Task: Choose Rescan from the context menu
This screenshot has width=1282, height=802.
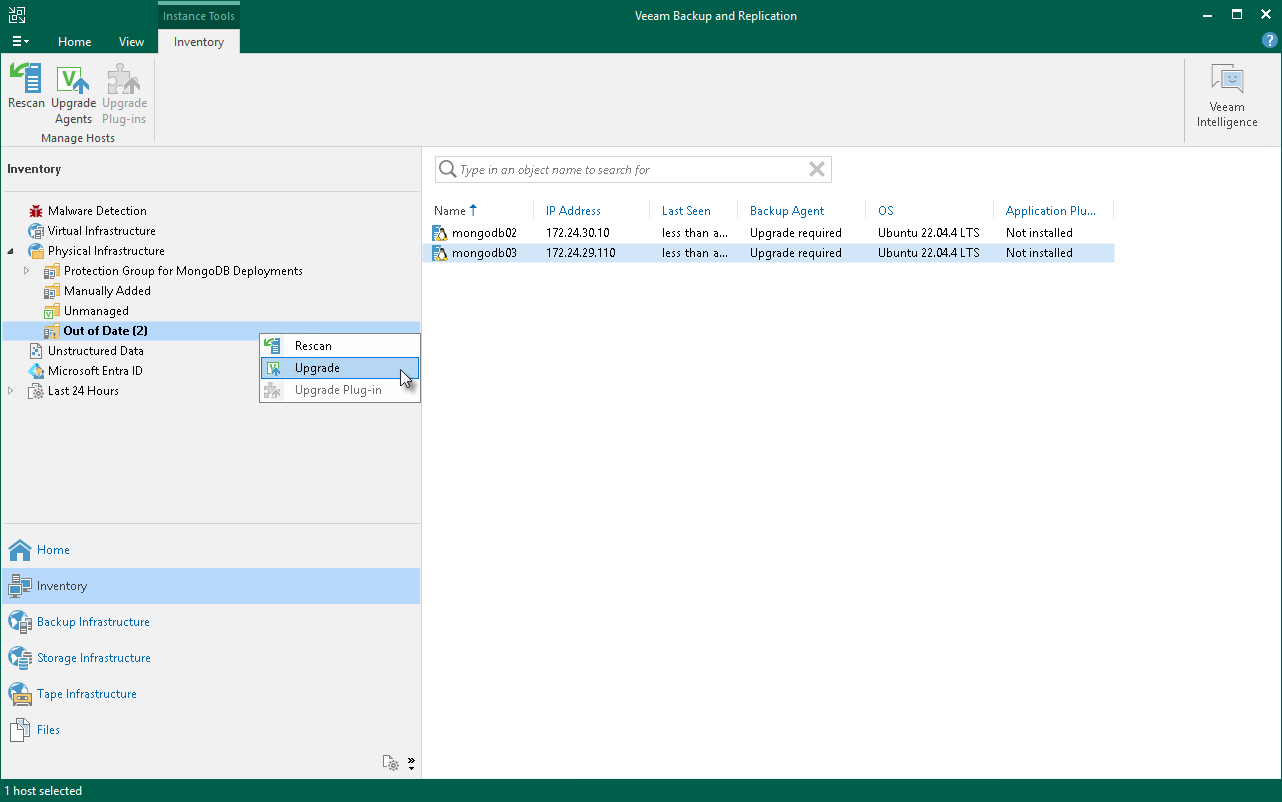Action: (x=313, y=346)
